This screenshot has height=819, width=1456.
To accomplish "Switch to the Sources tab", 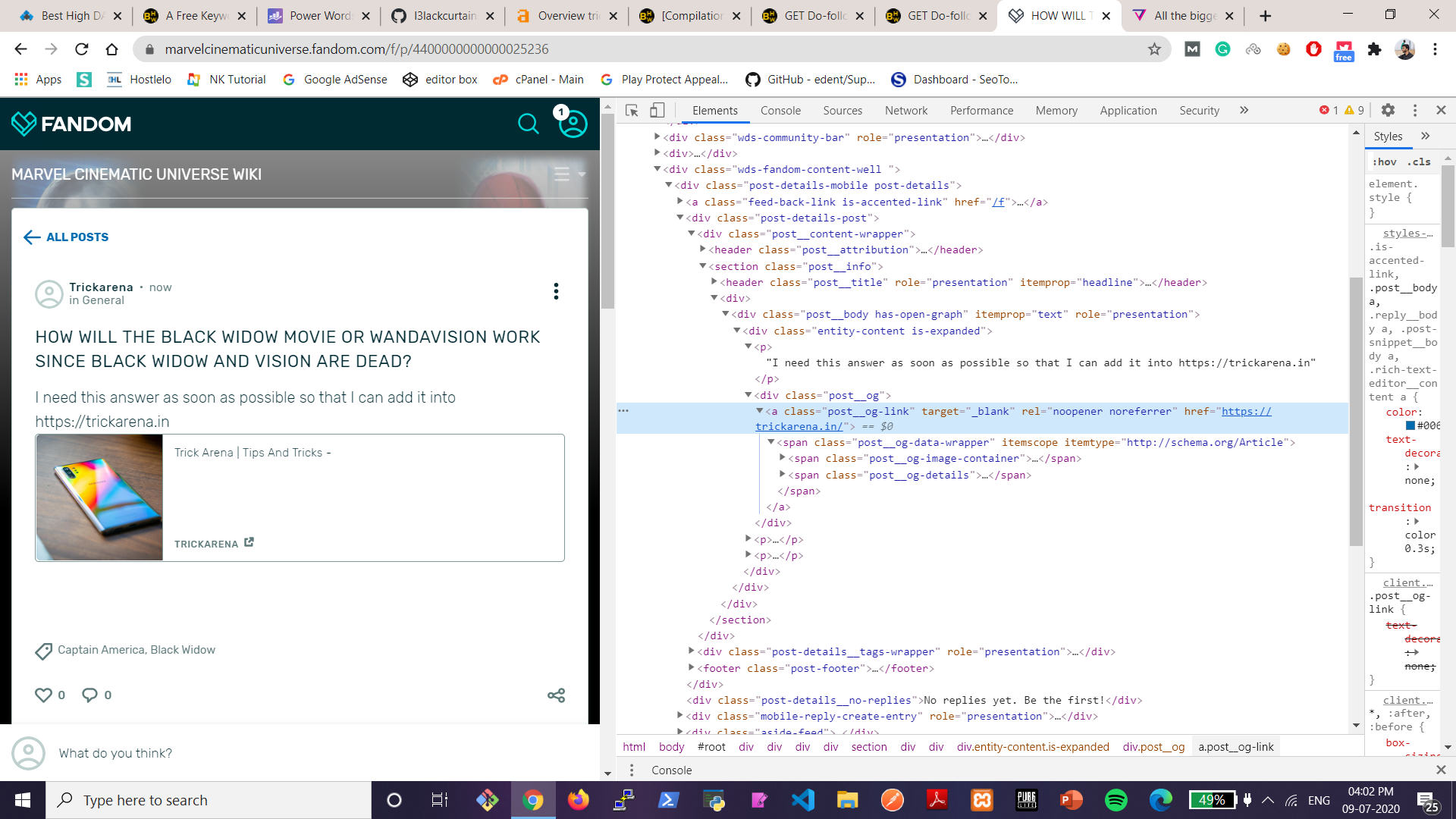I will [x=843, y=111].
